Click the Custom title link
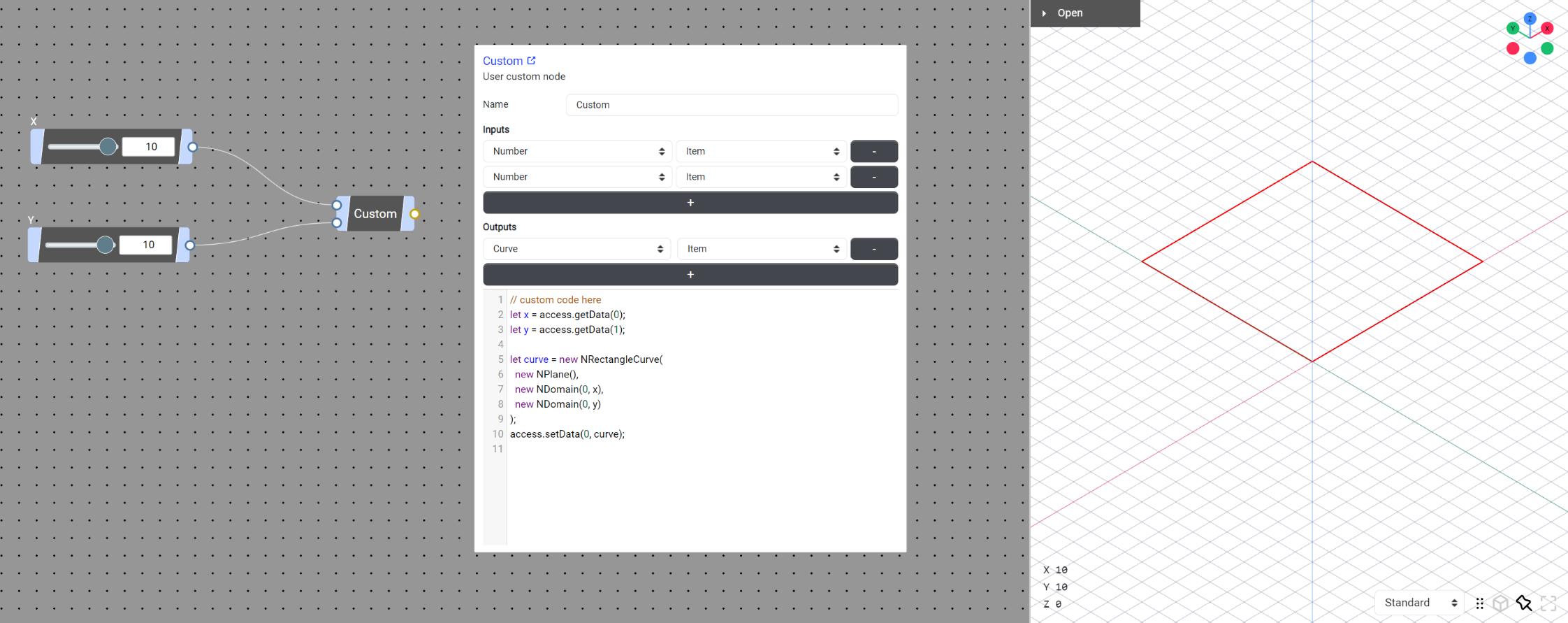 click(502, 61)
